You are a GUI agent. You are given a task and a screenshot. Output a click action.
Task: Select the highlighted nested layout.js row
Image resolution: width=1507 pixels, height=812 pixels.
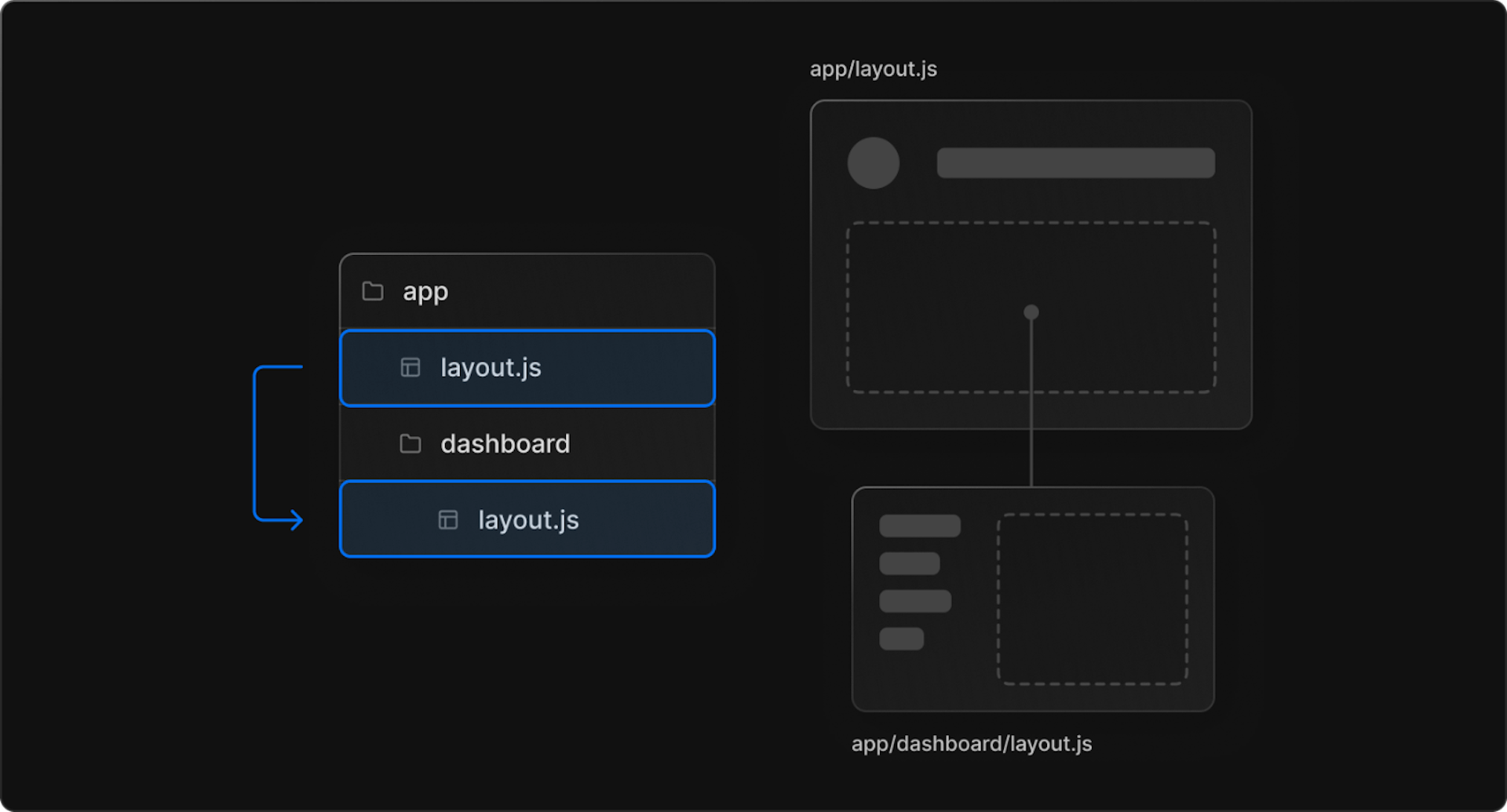(527, 519)
